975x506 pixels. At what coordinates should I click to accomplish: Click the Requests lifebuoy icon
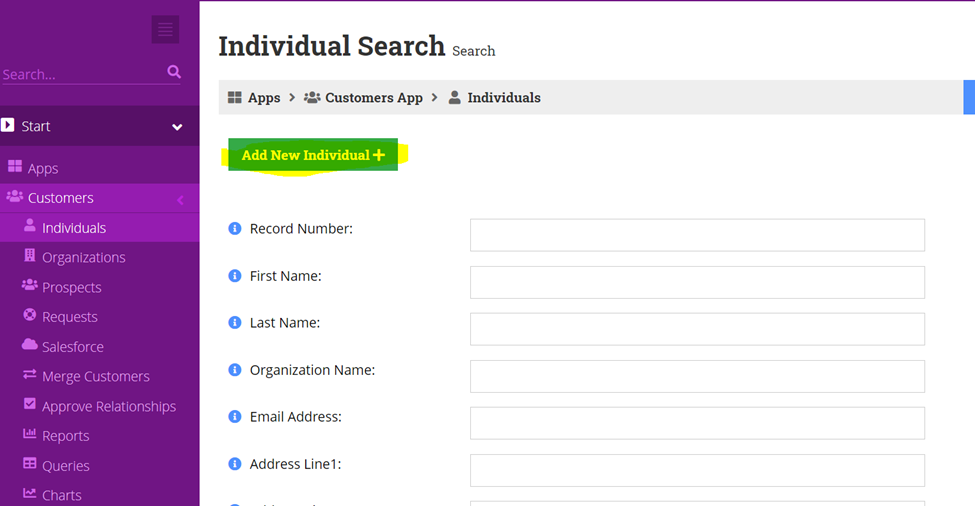(30, 315)
